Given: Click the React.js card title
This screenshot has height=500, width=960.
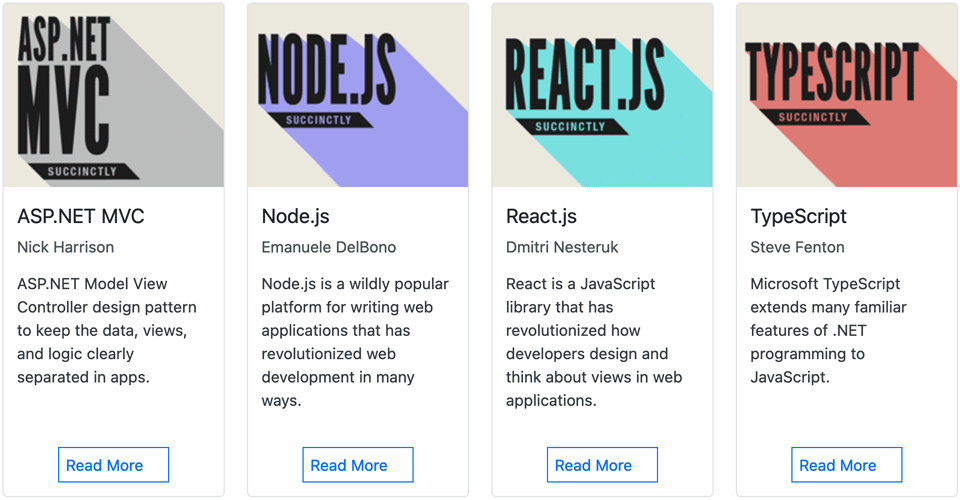Looking at the screenshot, I should pyautogui.click(x=541, y=216).
